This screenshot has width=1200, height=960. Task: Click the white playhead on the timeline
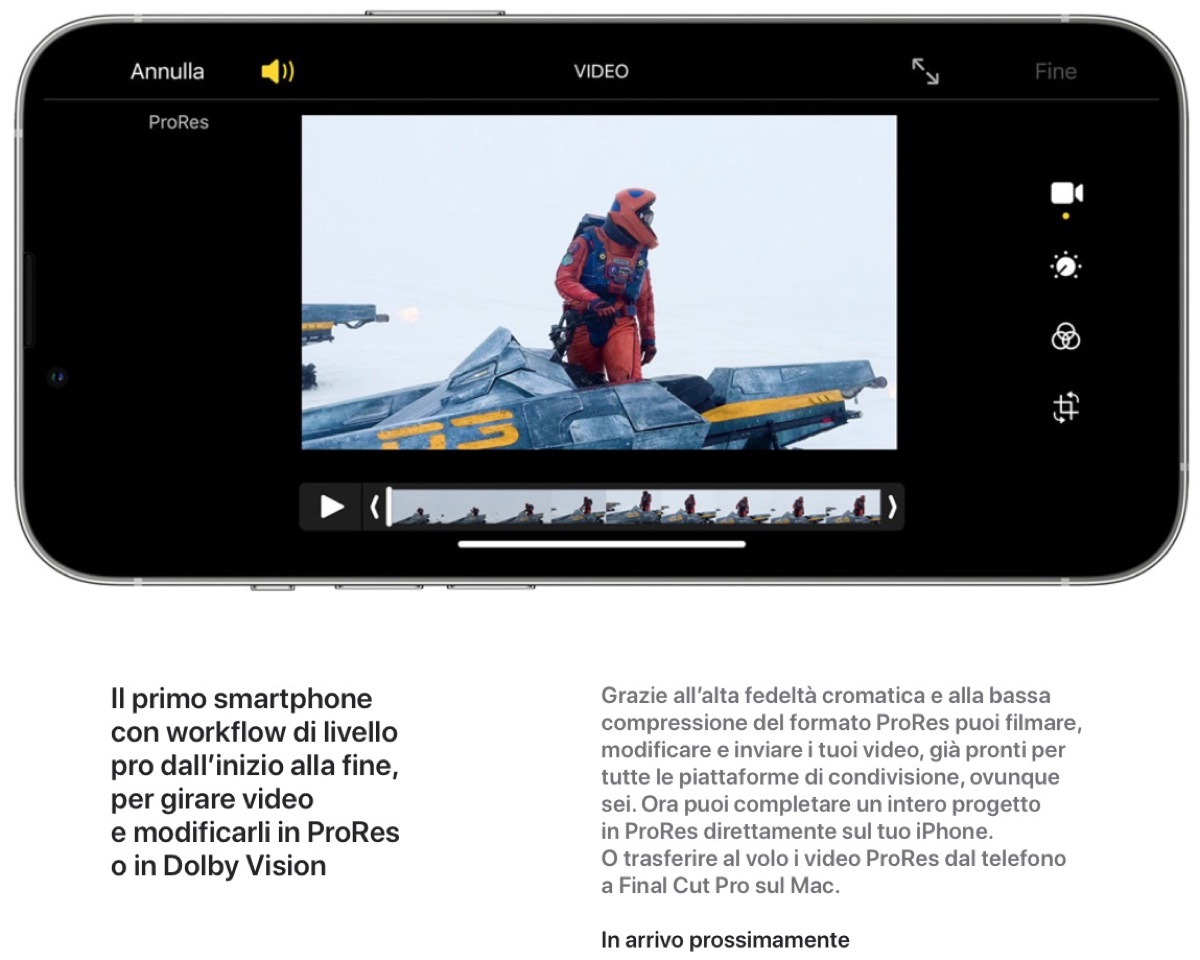click(388, 507)
